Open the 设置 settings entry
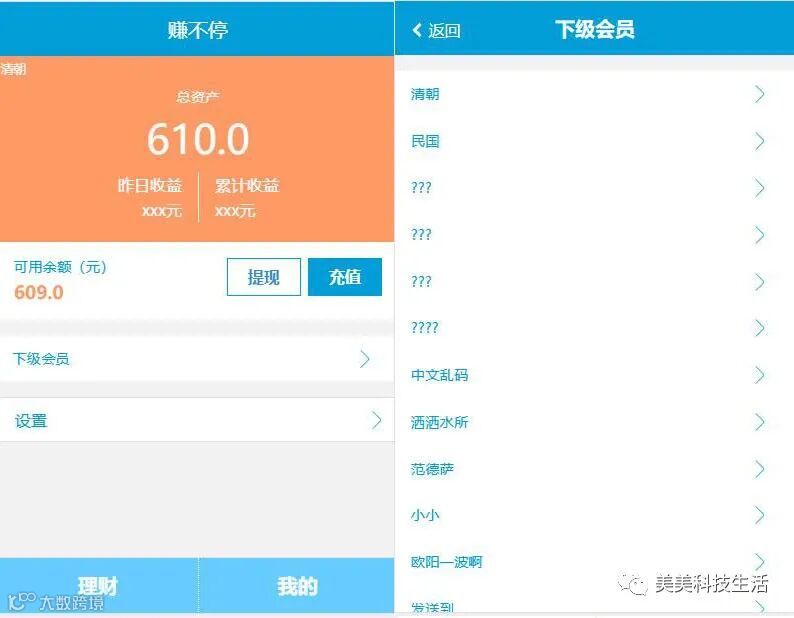Screen dimensions: 794x618 (197, 420)
